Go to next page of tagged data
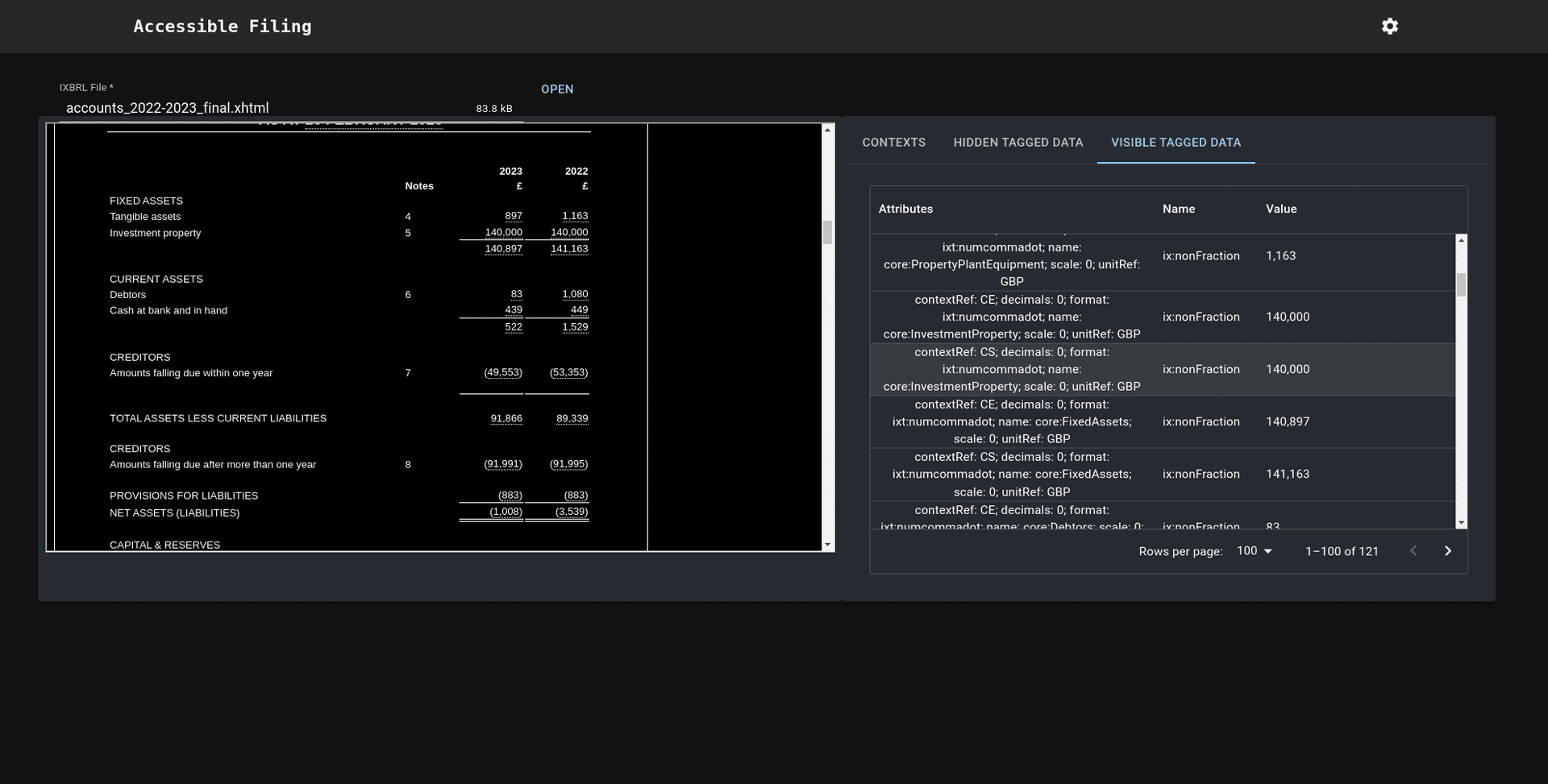The width and height of the screenshot is (1548, 784). point(1448,551)
